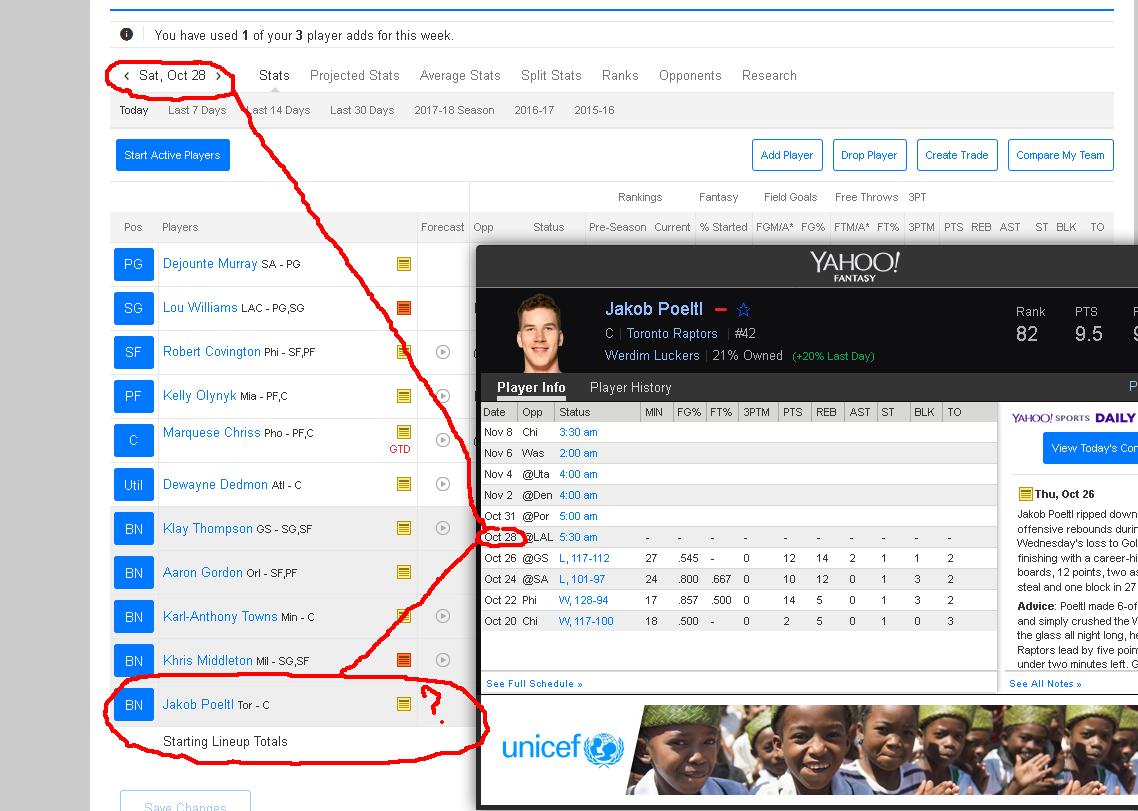
Task: Click BN position button for Jakob Poeltl
Action: pyautogui.click(x=134, y=704)
